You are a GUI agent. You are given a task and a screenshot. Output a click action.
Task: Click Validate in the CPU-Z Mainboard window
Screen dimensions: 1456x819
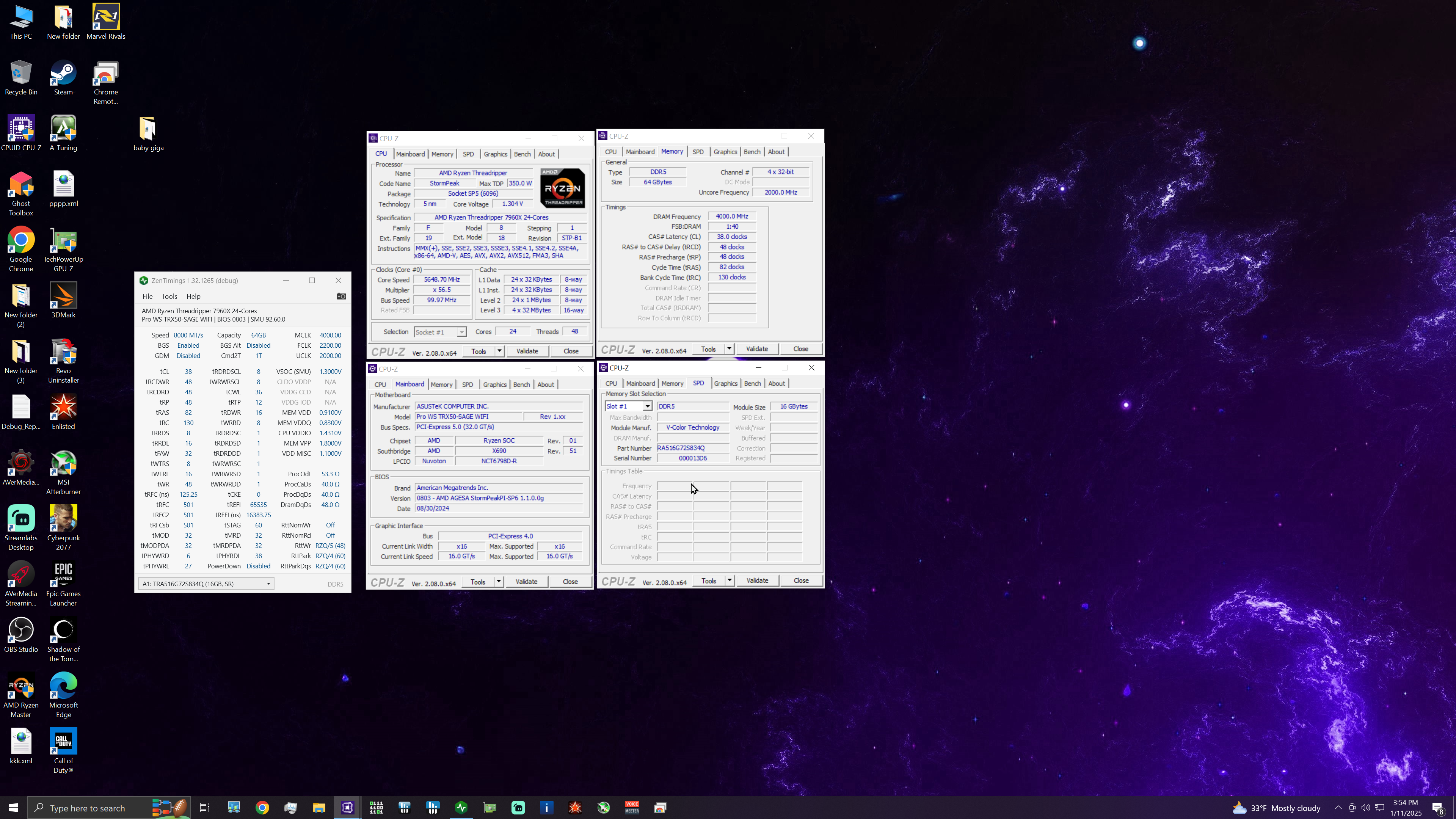[x=527, y=582]
